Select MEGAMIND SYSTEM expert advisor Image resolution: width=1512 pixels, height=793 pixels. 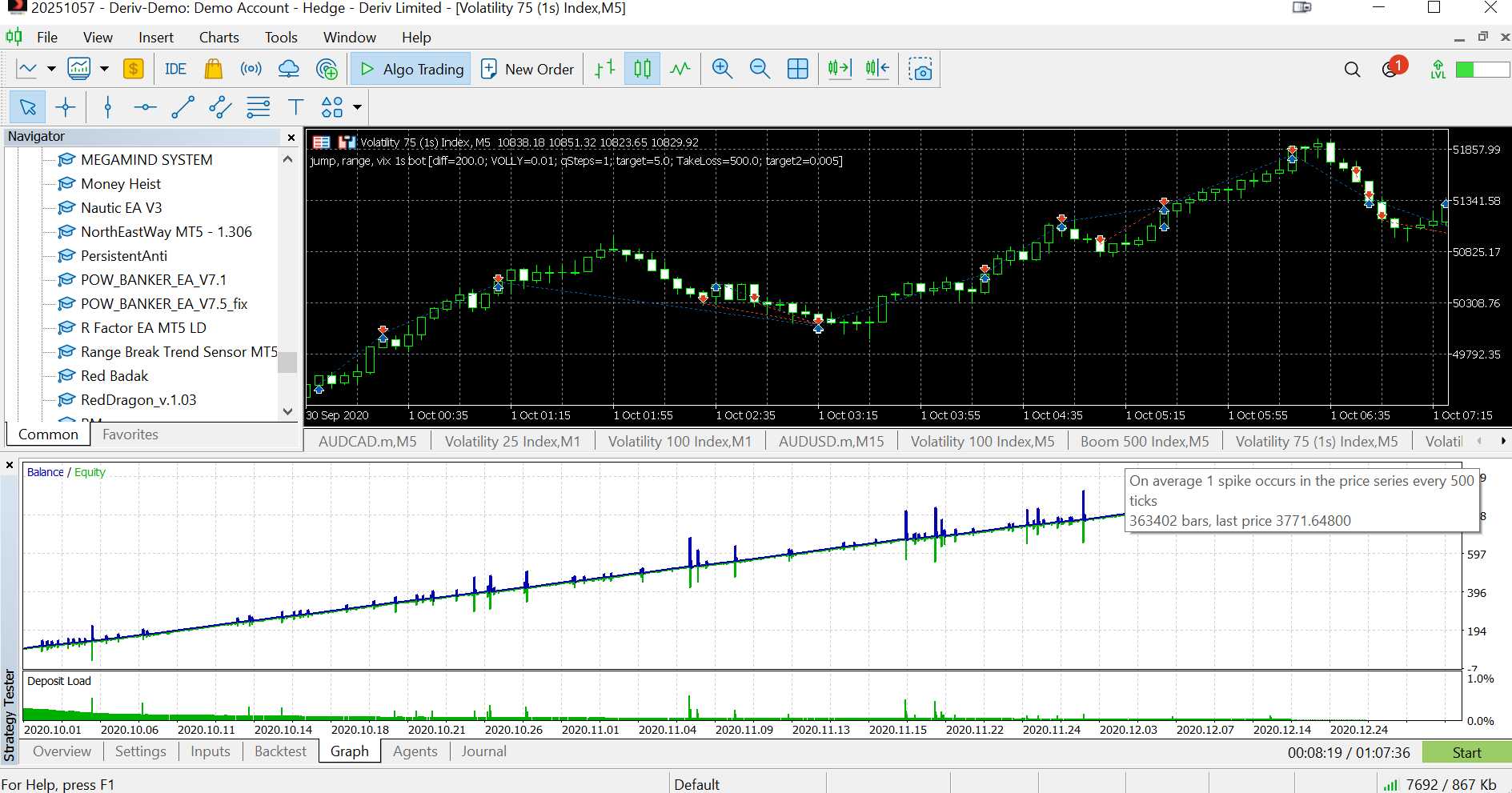point(146,160)
